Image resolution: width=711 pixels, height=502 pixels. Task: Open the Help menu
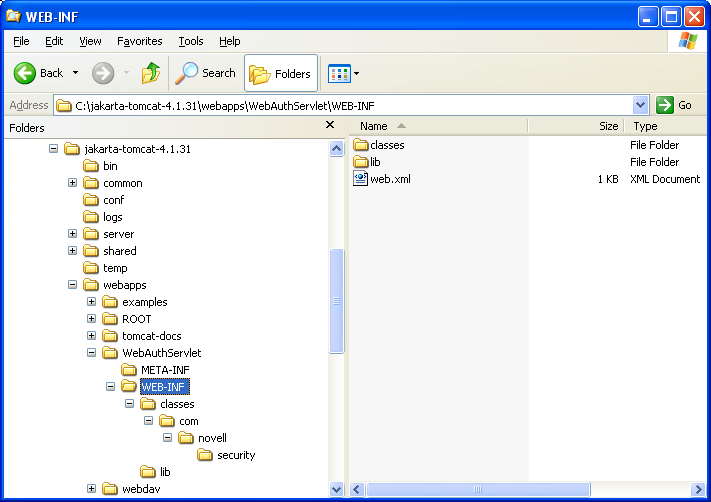pos(229,41)
